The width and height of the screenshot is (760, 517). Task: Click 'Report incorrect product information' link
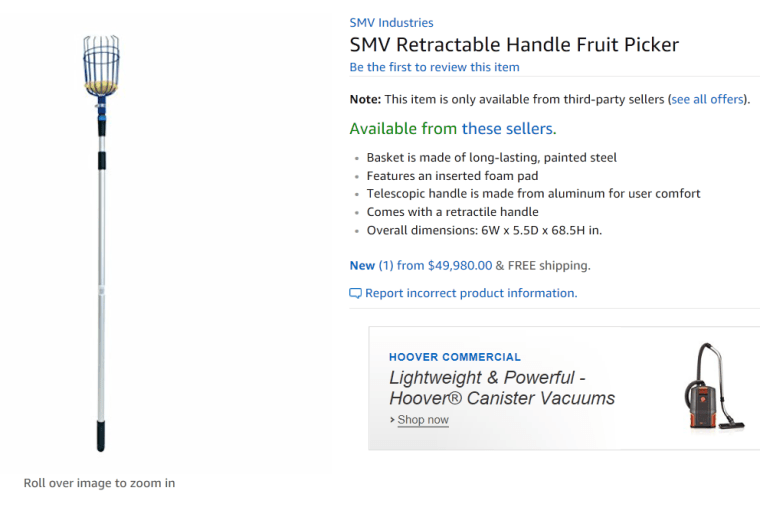click(x=471, y=293)
